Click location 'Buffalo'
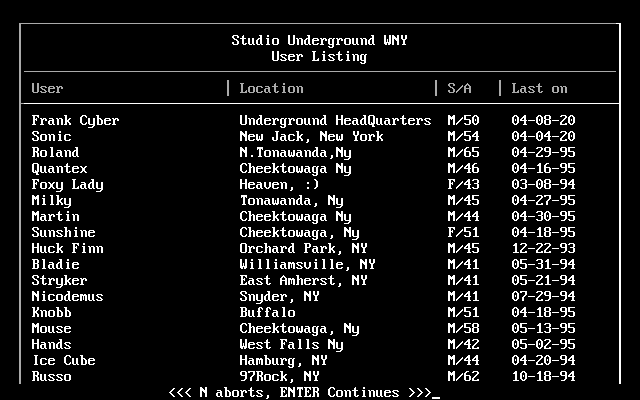The height and width of the screenshot is (400, 640). pyautogui.click(x=267, y=312)
